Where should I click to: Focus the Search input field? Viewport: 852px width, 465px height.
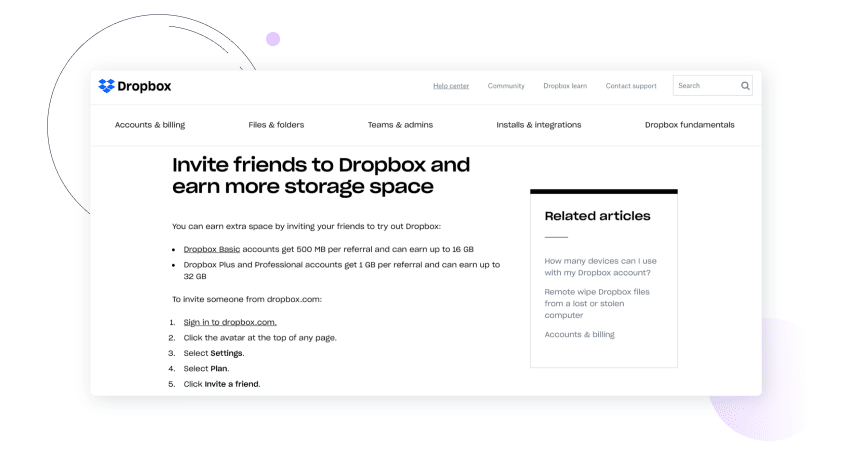(705, 86)
